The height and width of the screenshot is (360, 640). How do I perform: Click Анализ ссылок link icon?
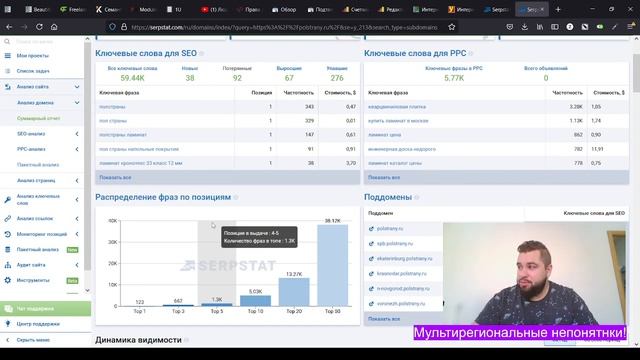coord(8,218)
